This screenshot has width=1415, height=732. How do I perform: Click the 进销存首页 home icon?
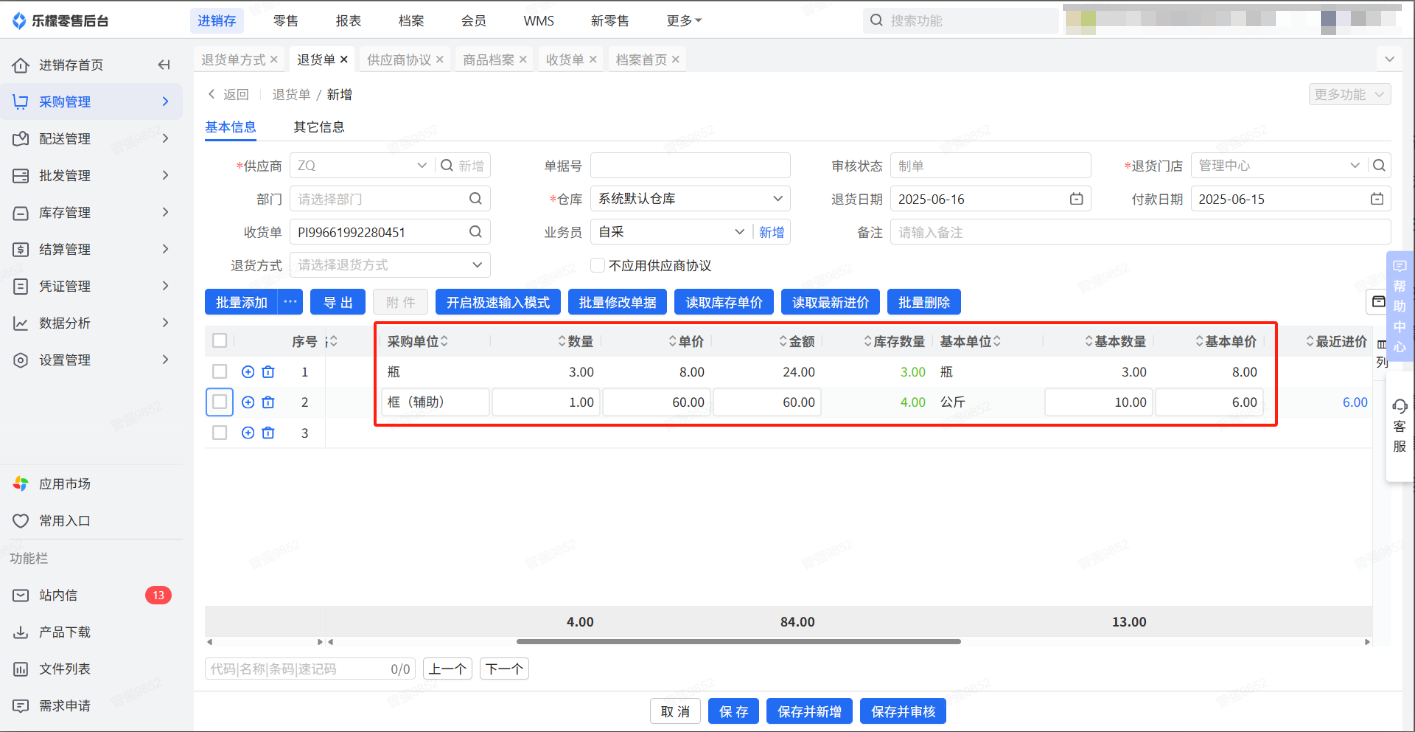click(20, 65)
